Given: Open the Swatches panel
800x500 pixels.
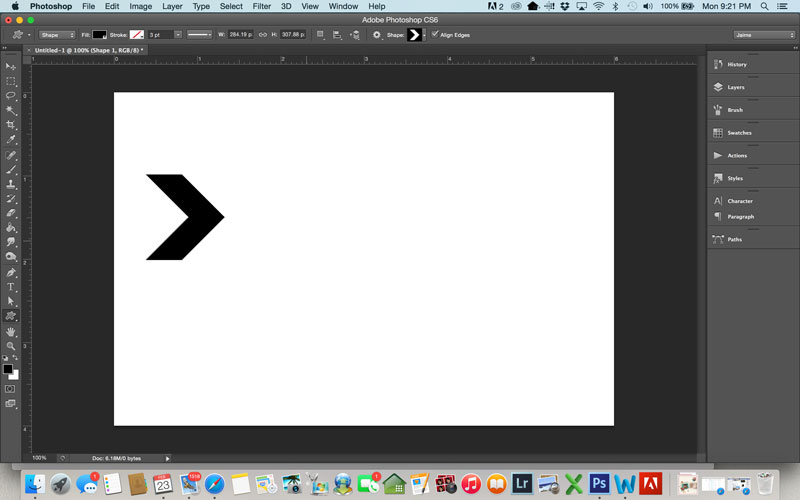Looking at the screenshot, I should coord(739,132).
